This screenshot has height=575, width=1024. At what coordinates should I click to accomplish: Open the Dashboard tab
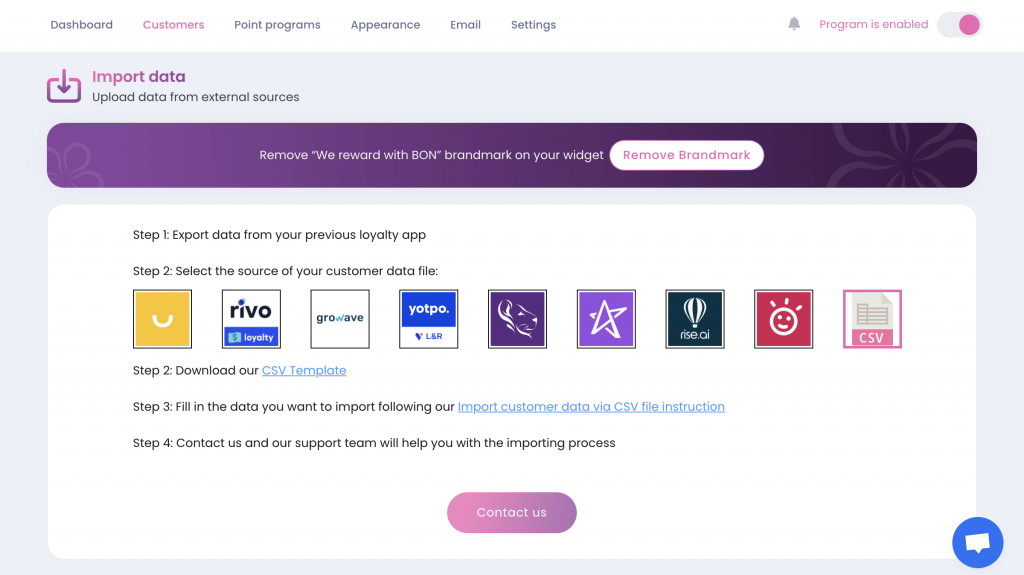pyautogui.click(x=82, y=25)
